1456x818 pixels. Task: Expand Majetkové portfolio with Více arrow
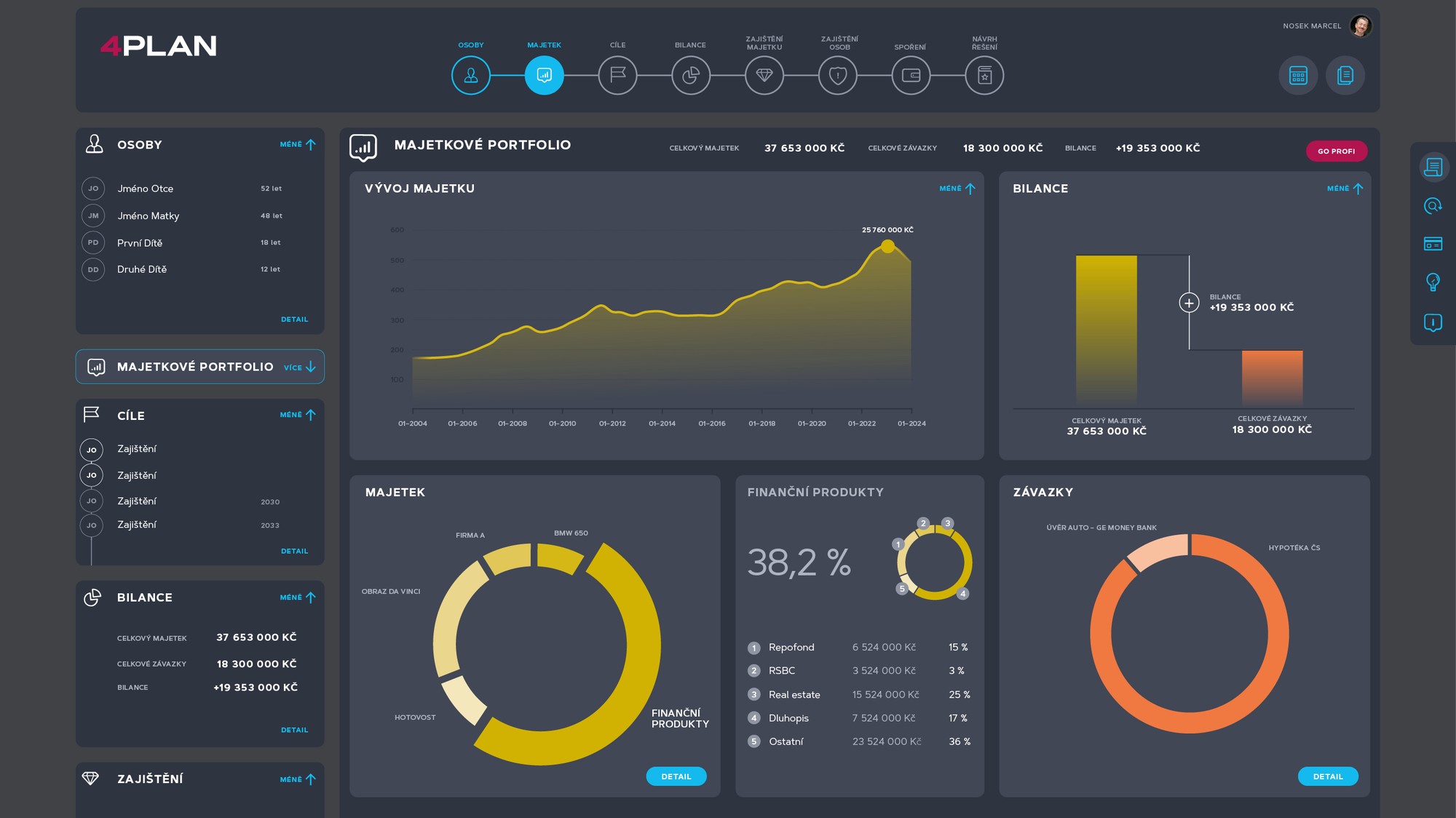click(x=300, y=368)
